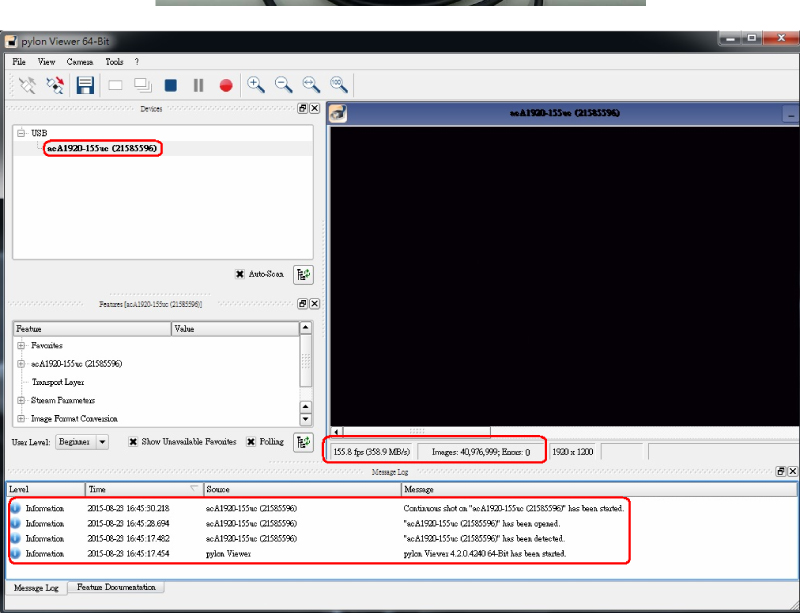Click the Zoom In magnifier icon
800x613 pixels.
point(256,85)
